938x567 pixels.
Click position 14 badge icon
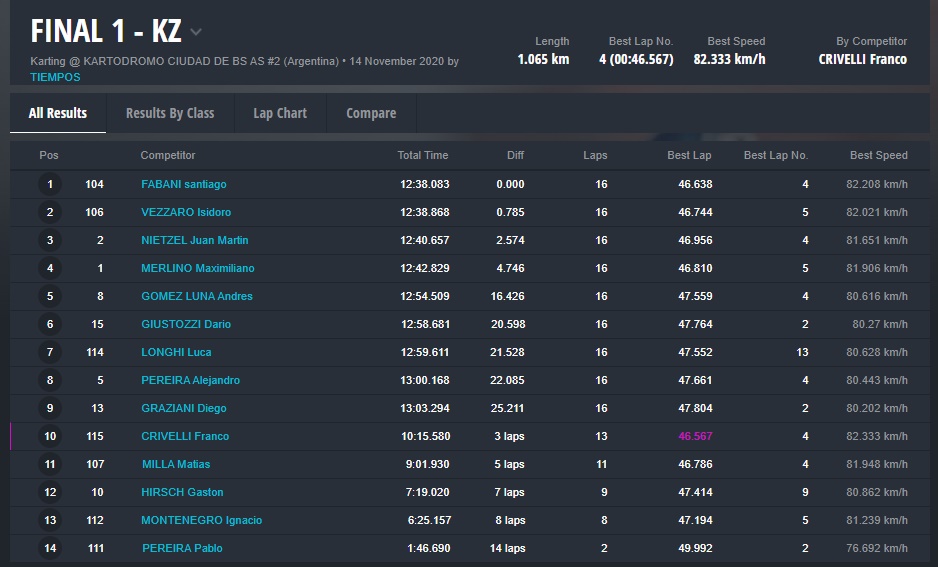point(50,548)
